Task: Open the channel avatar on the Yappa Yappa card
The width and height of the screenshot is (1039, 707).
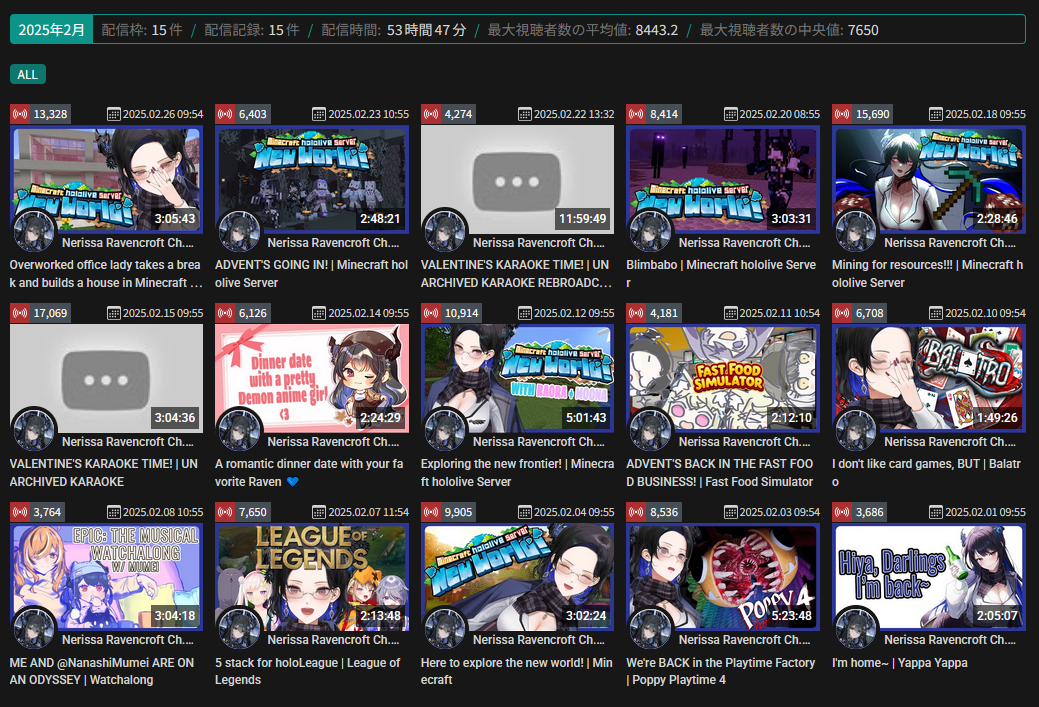Action: tap(855, 627)
